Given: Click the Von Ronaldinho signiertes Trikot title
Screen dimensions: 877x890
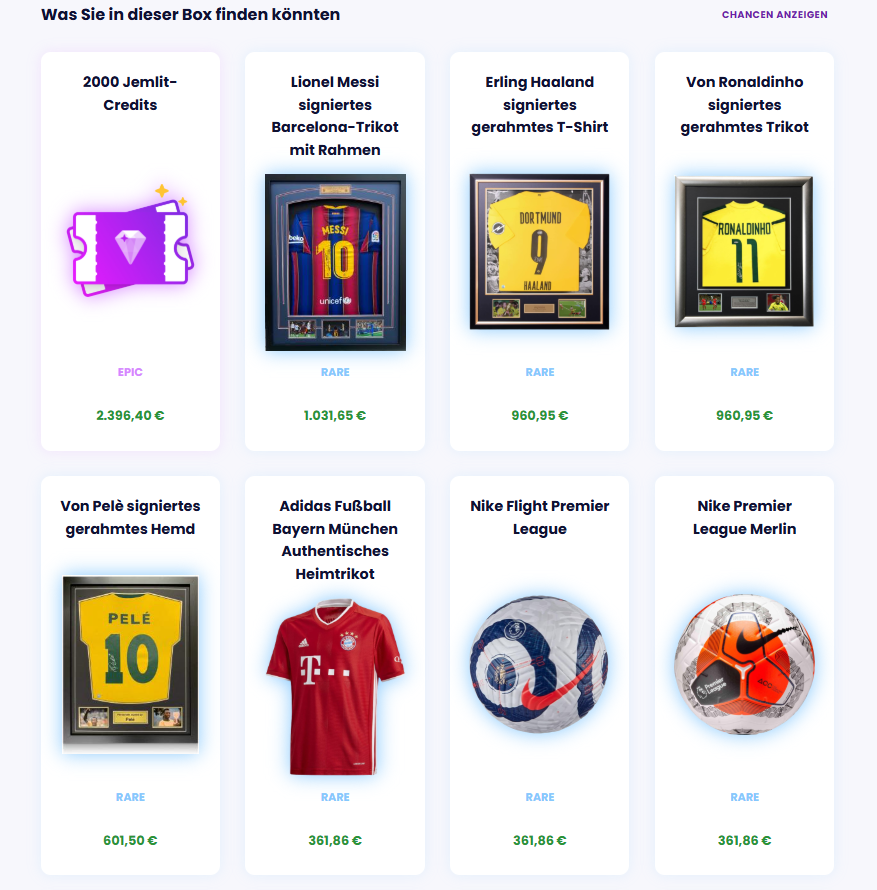Looking at the screenshot, I should click(744, 104).
